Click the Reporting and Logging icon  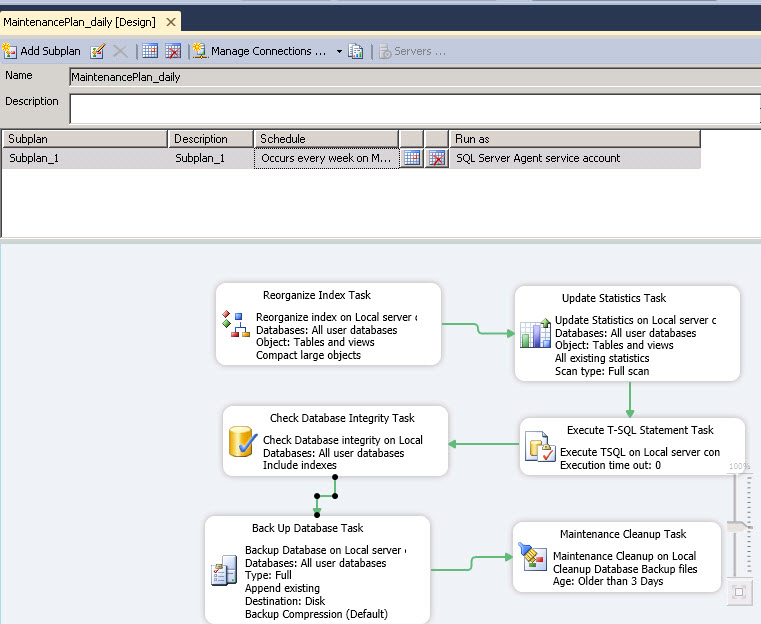[x=355, y=51]
